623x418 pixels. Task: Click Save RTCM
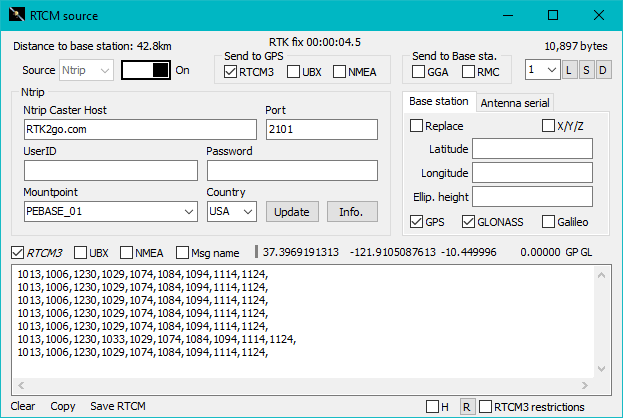(118, 406)
